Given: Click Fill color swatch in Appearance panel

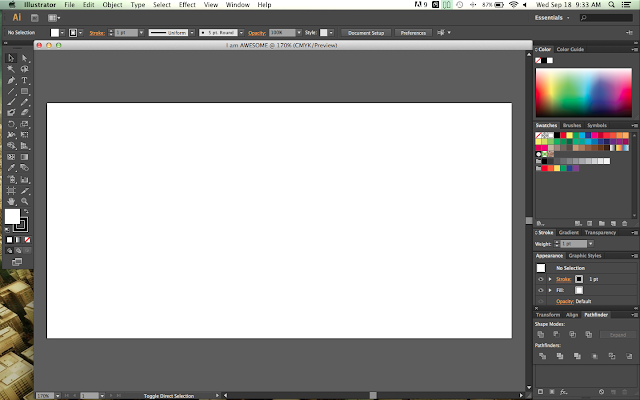Looking at the screenshot, I should (x=579, y=290).
